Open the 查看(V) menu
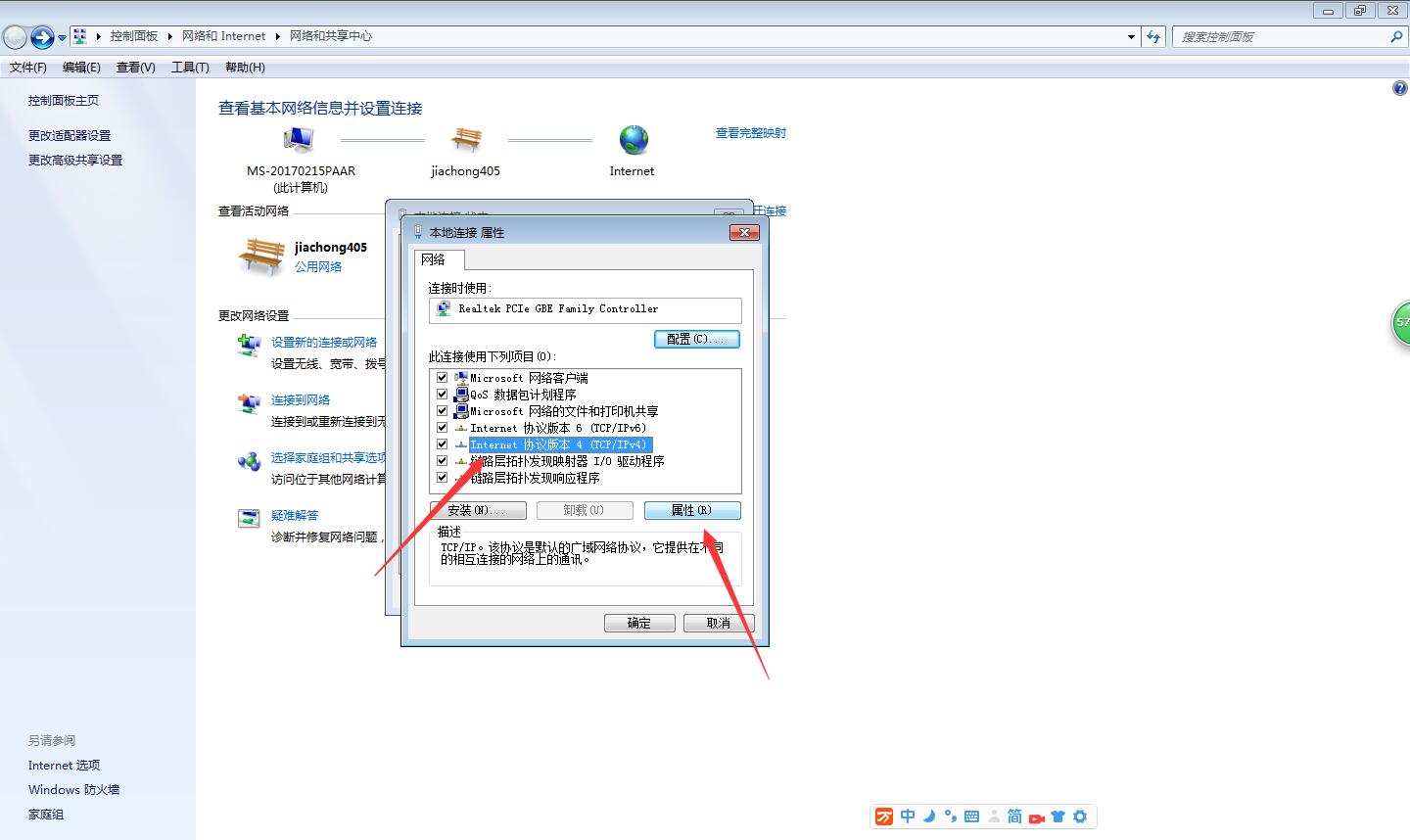Viewport: 1410px width, 840px height. tap(136, 68)
